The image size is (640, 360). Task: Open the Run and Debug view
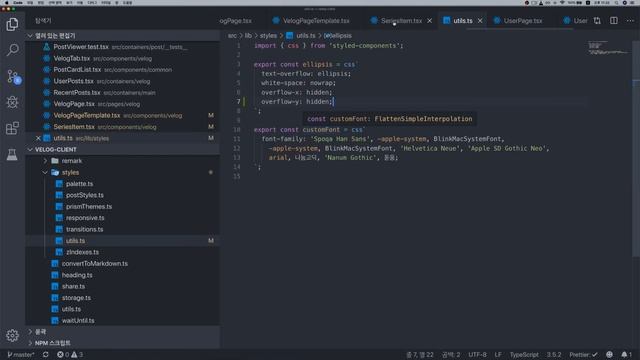[x=12, y=102]
